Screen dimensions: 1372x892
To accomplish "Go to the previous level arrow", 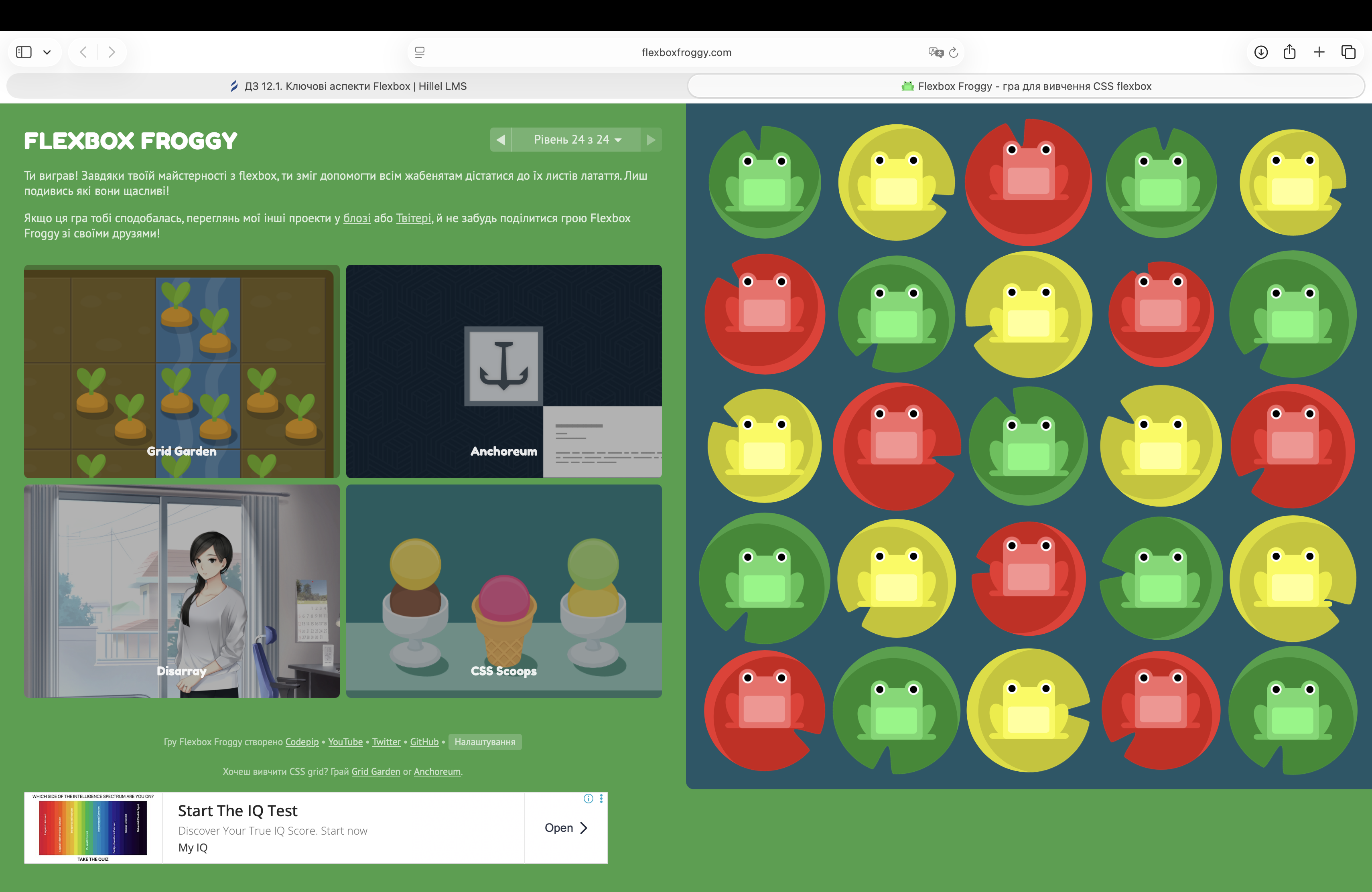I will (x=500, y=140).
